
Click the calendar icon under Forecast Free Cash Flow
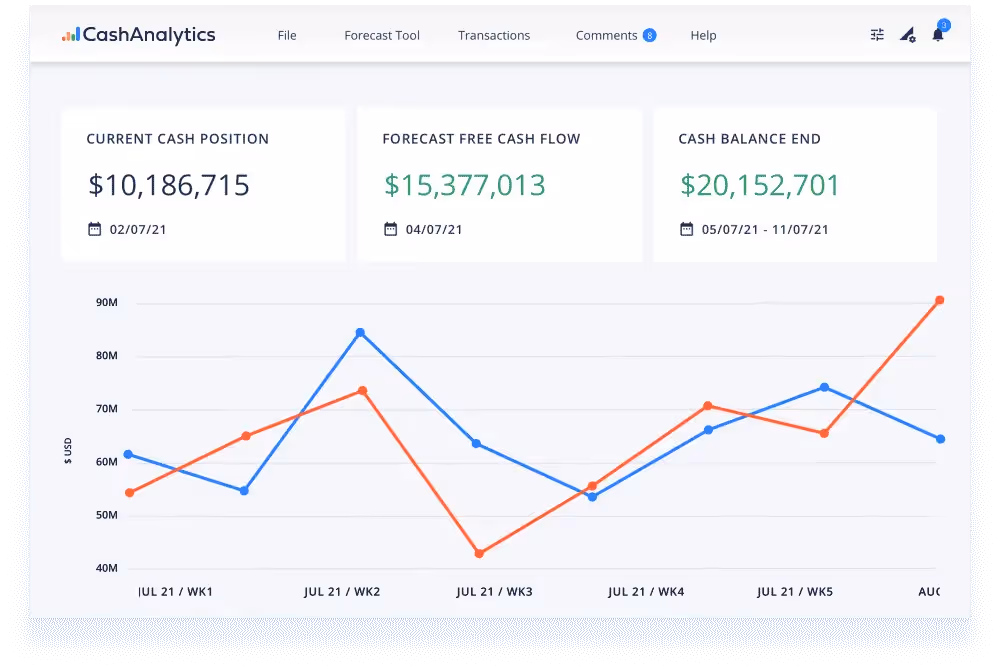pos(389,228)
